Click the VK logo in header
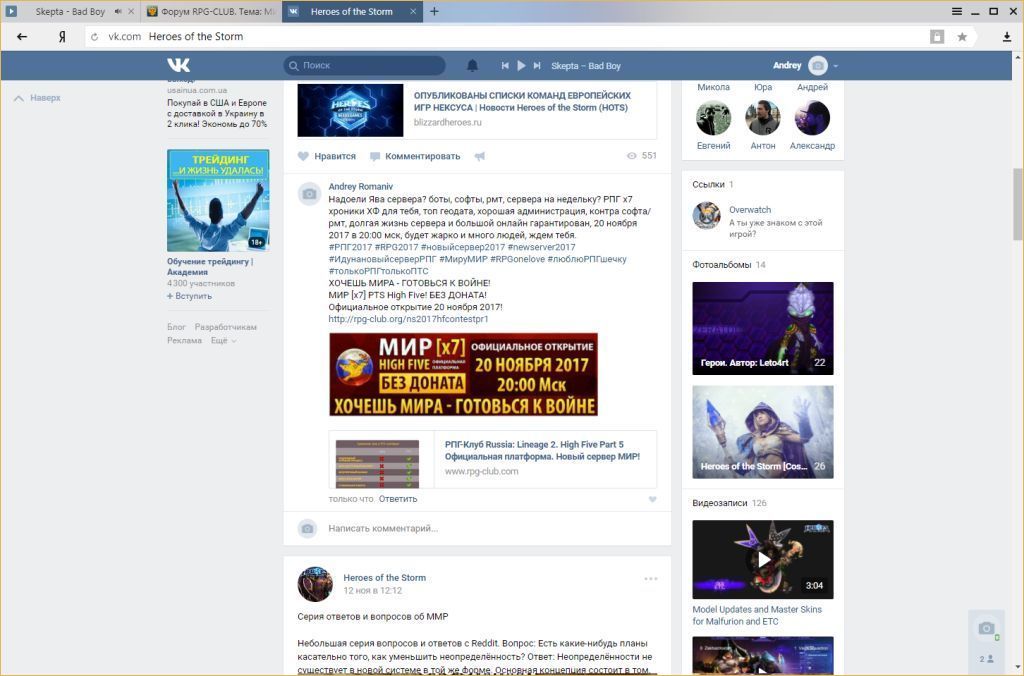Viewport: 1024px width, 676px height. (x=178, y=65)
